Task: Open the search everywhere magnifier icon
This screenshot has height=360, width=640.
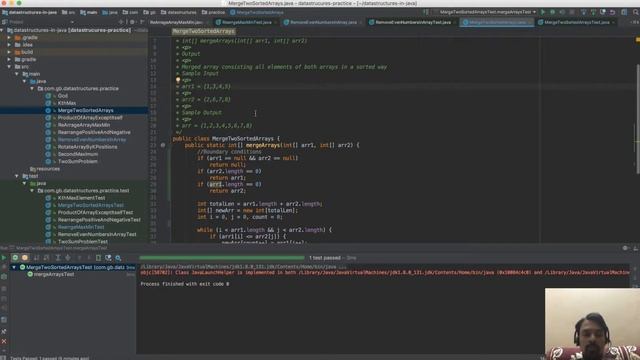Action: point(636,12)
